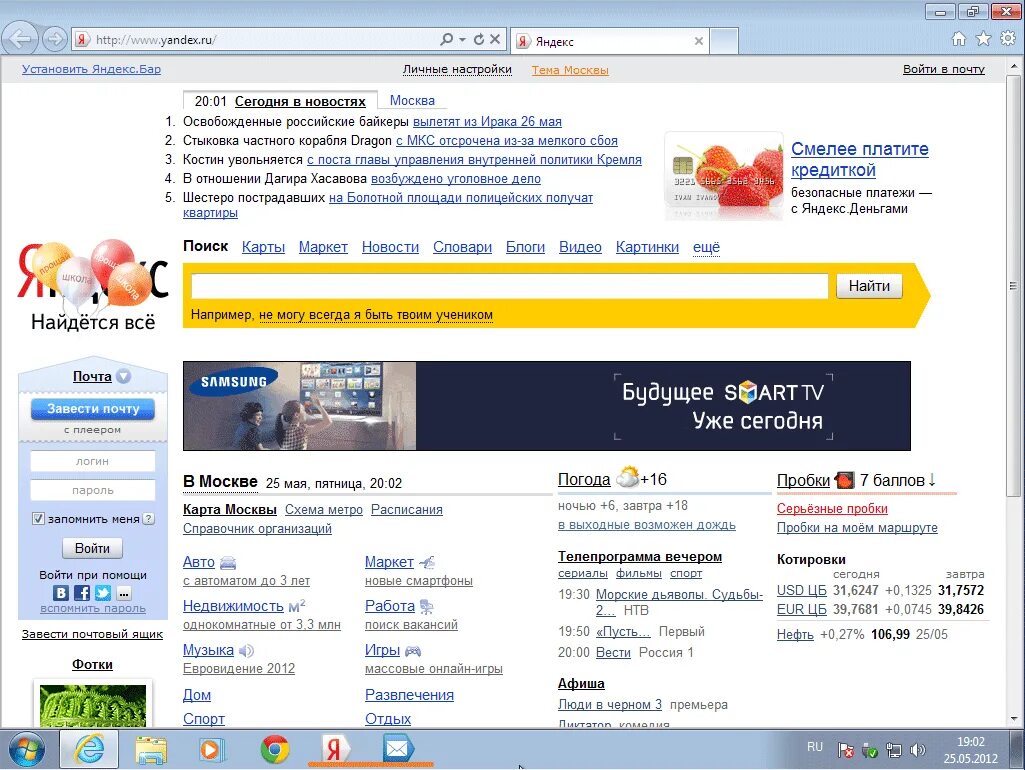Viewport: 1025px width, 770px height.
Task: Click the Войти login button
Action: point(92,548)
